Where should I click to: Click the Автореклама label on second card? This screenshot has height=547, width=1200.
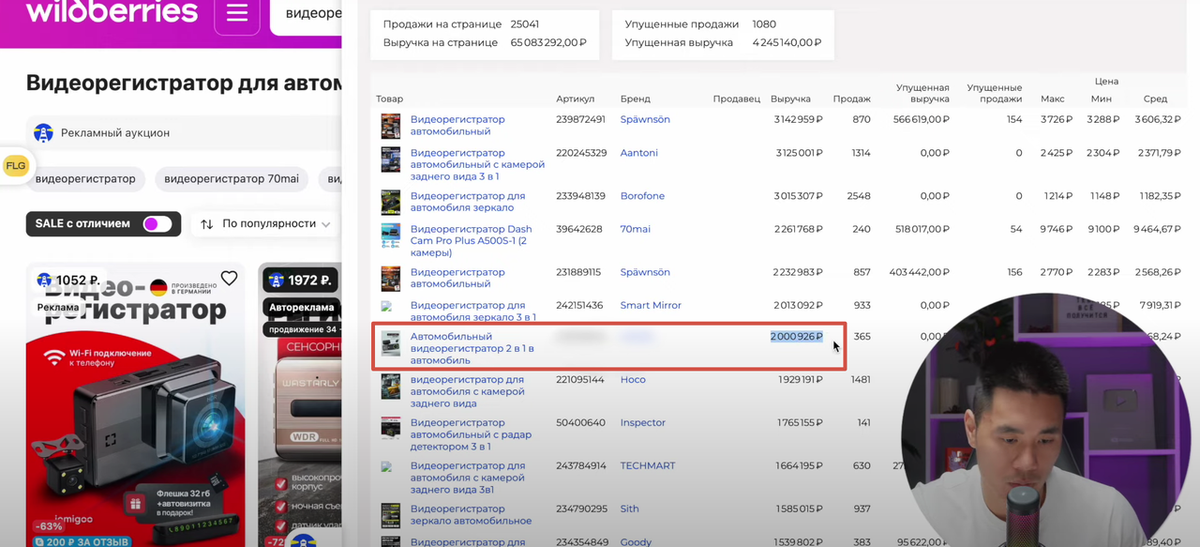pyautogui.click(x=302, y=309)
